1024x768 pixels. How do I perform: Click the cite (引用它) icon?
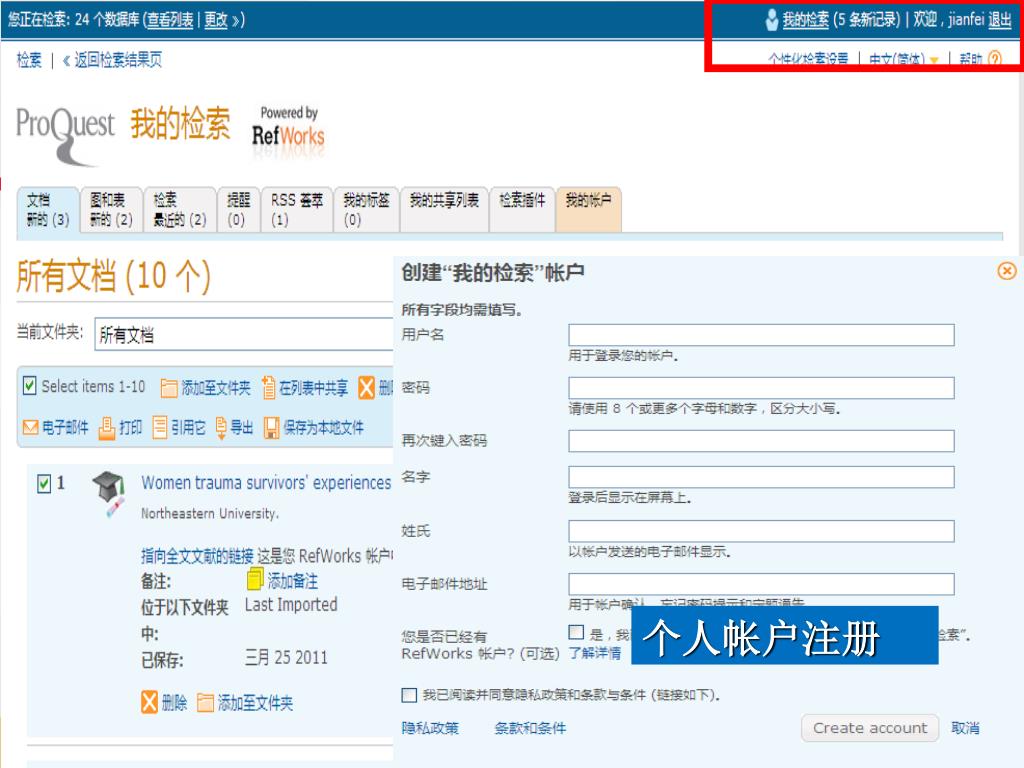160,428
